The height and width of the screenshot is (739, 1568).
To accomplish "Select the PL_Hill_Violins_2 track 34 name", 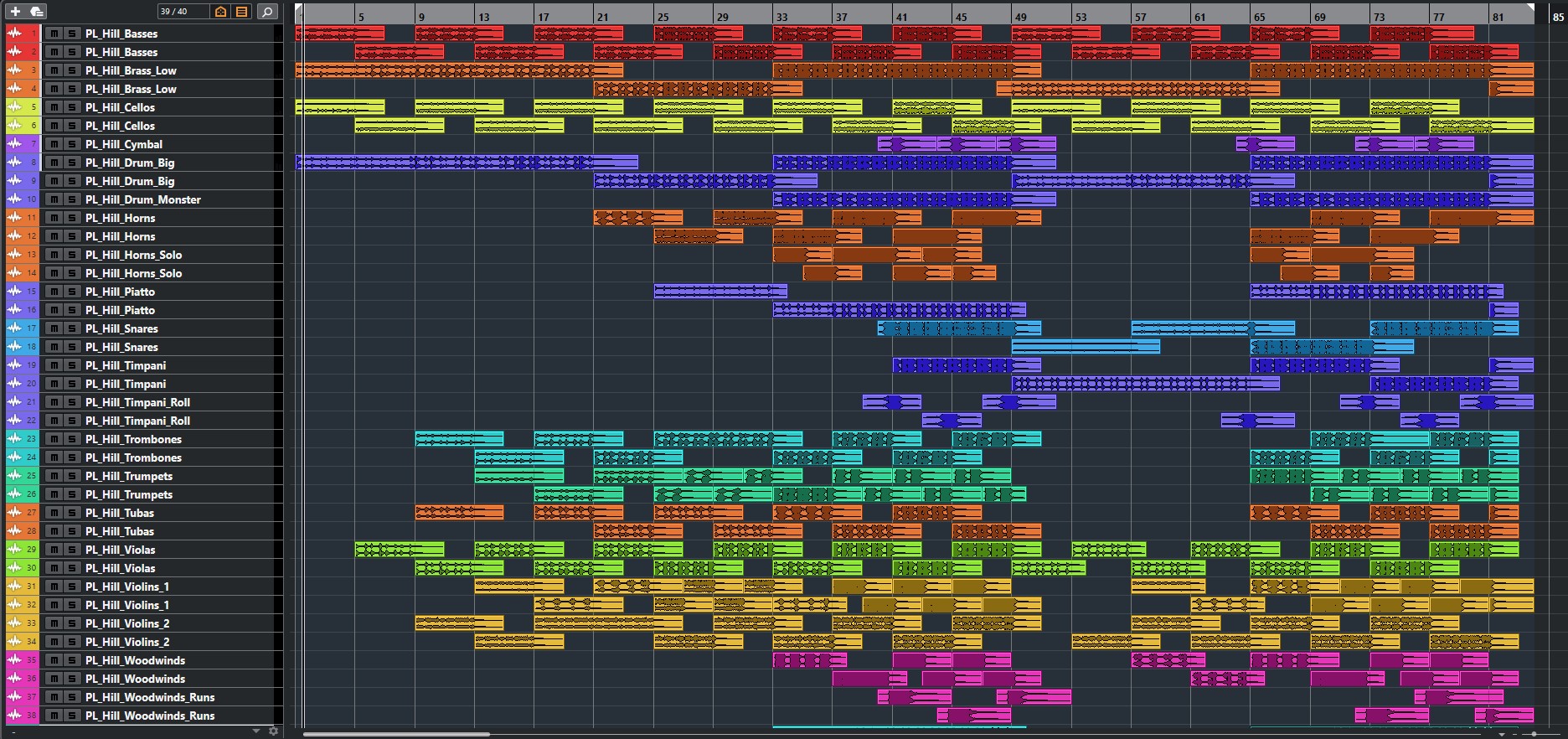I will (x=127, y=642).
